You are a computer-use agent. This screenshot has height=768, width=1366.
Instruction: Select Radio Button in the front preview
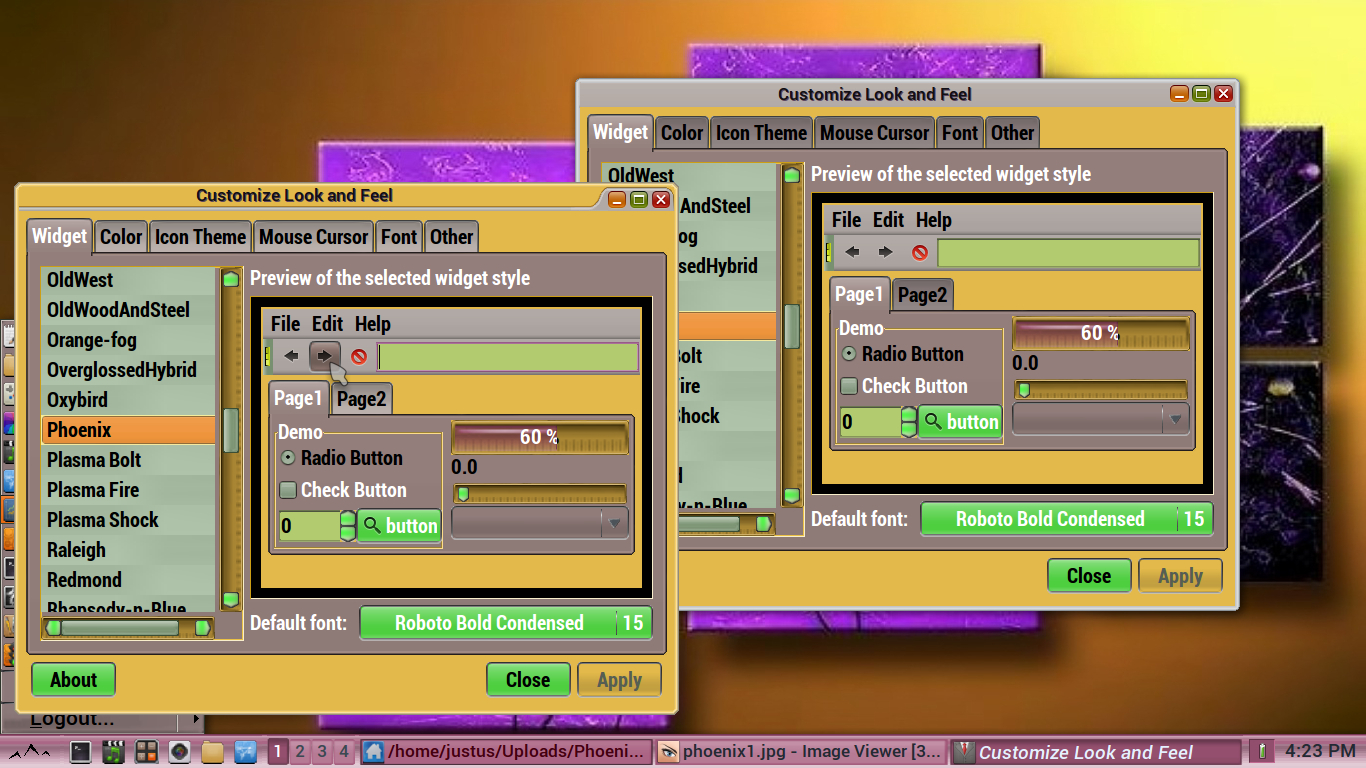click(341, 458)
